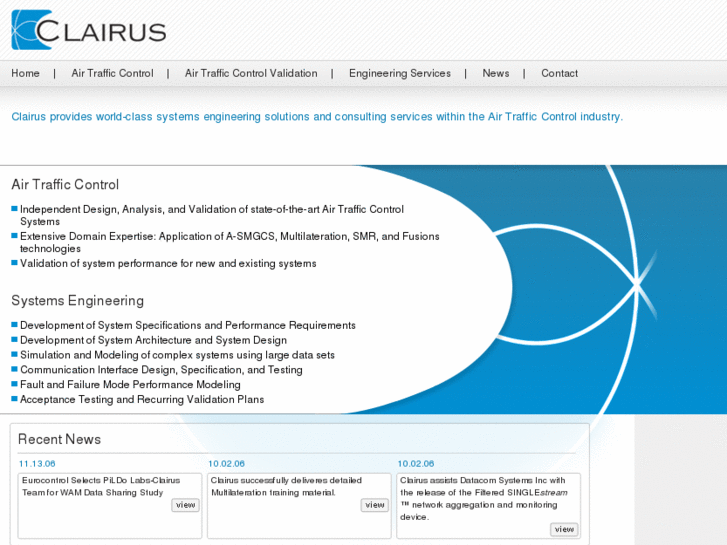The height and width of the screenshot is (545, 727).
Task: Click the Extensive Domain Expertise bullet text
Action: pyautogui.click(x=230, y=242)
